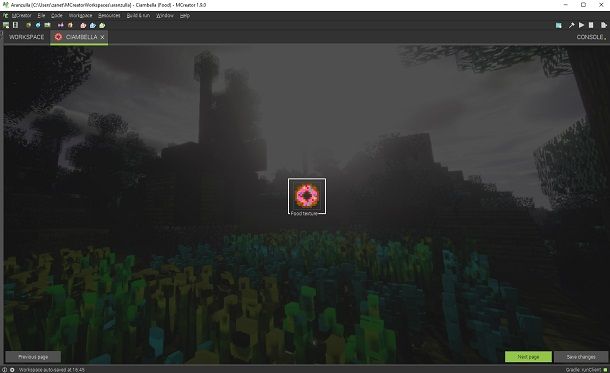Click the green Next page button
Image resolution: width=610 pixels, height=373 pixels.
[x=528, y=357]
